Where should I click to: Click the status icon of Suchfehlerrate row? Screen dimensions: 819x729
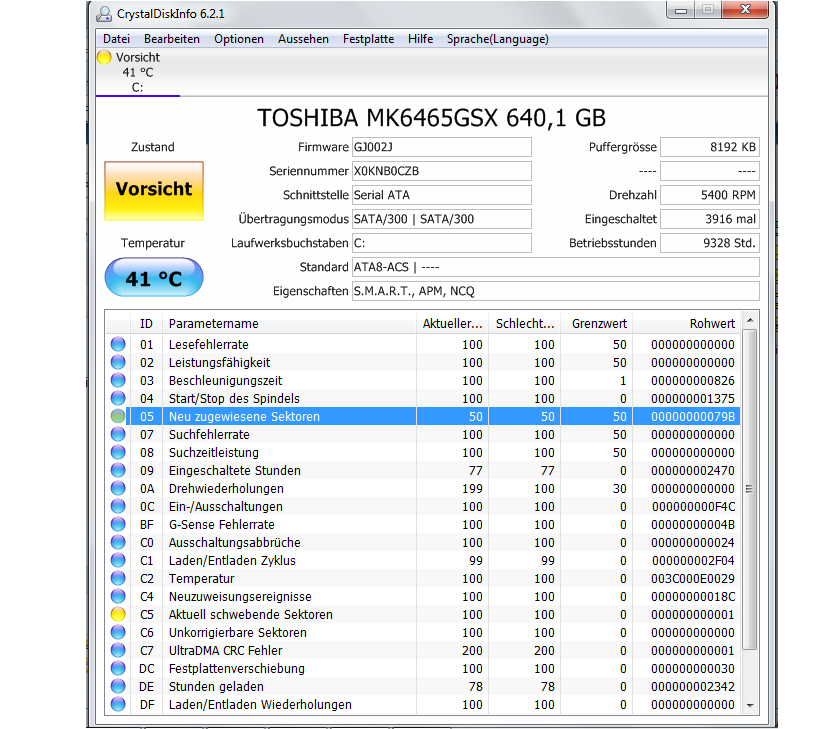tap(119, 434)
